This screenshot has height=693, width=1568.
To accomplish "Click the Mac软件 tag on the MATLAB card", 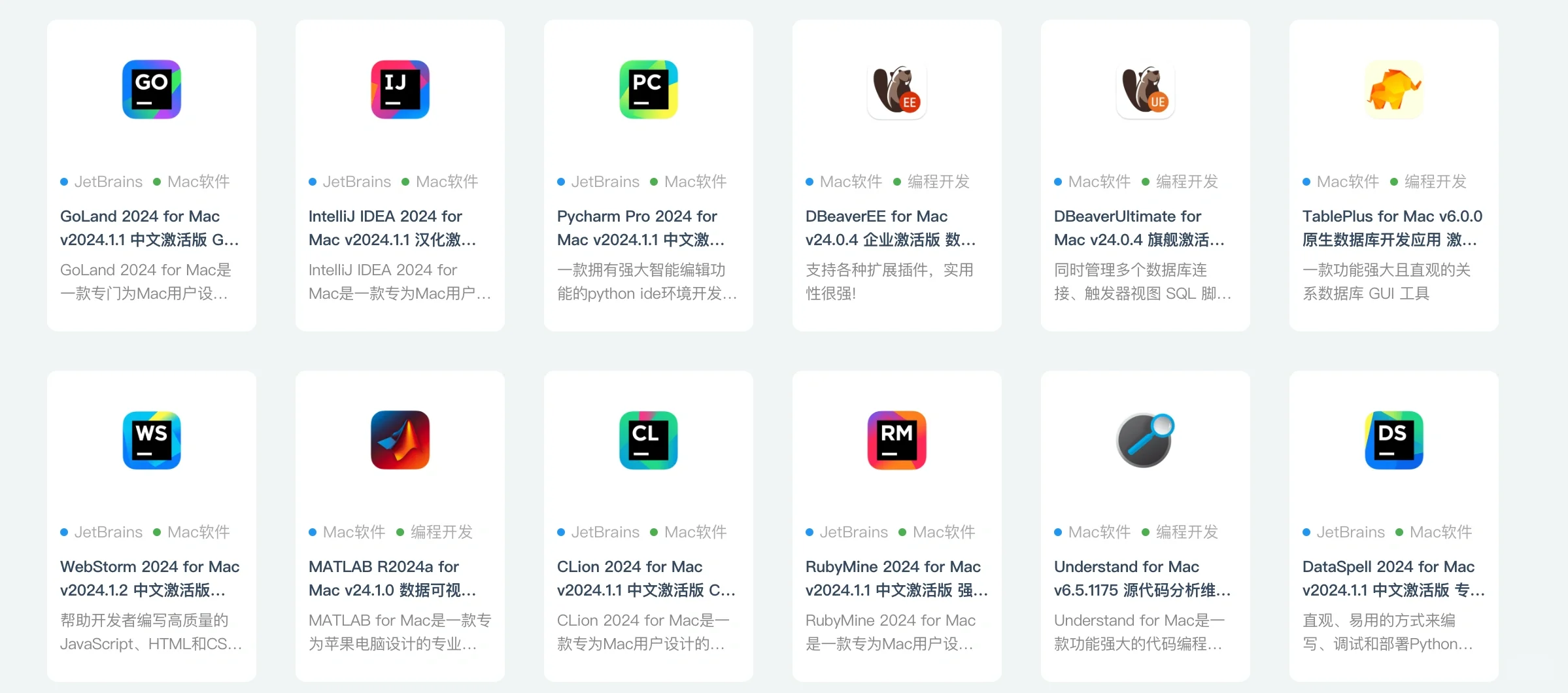I will 353,532.
